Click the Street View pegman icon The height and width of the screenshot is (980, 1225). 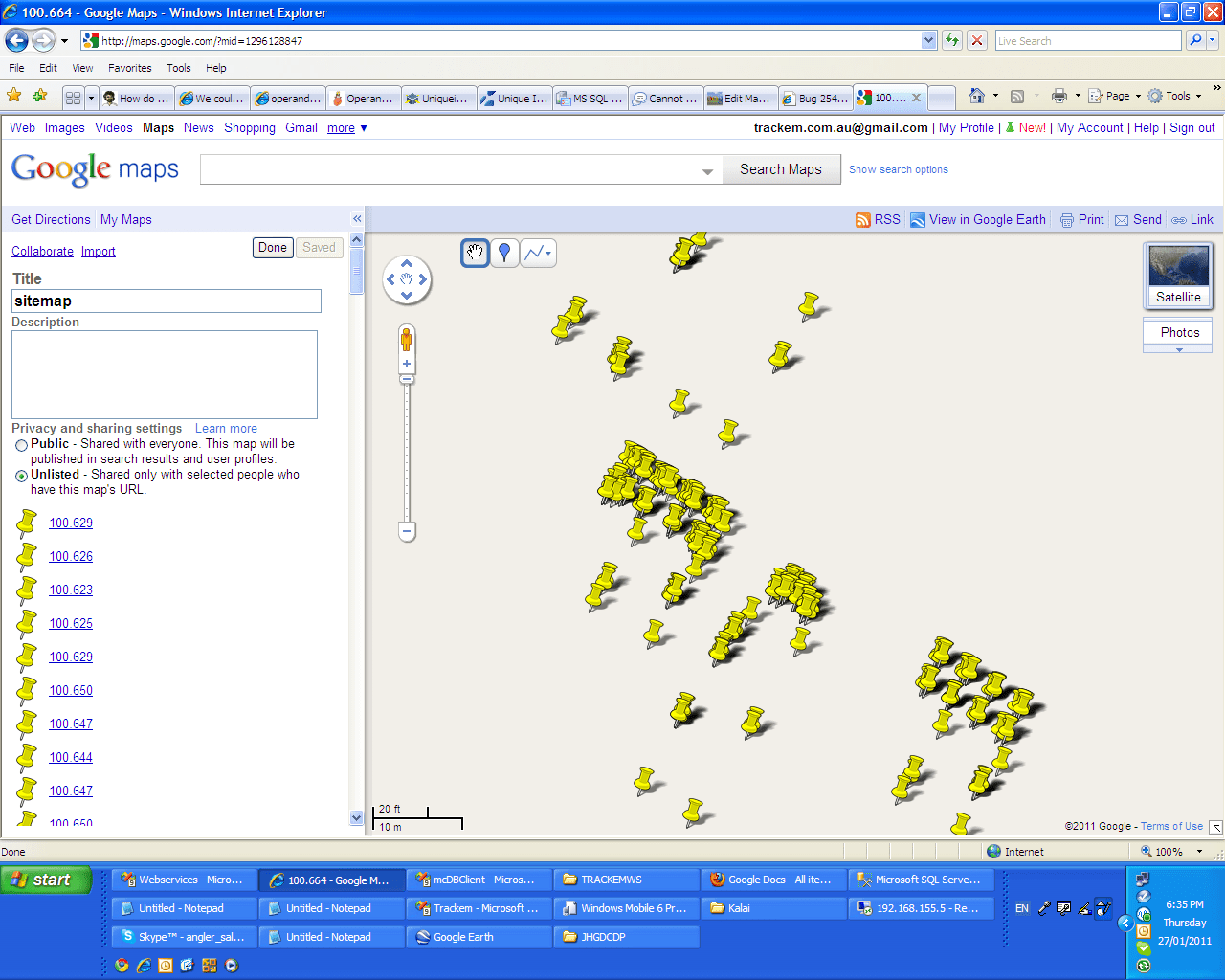[407, 340]
